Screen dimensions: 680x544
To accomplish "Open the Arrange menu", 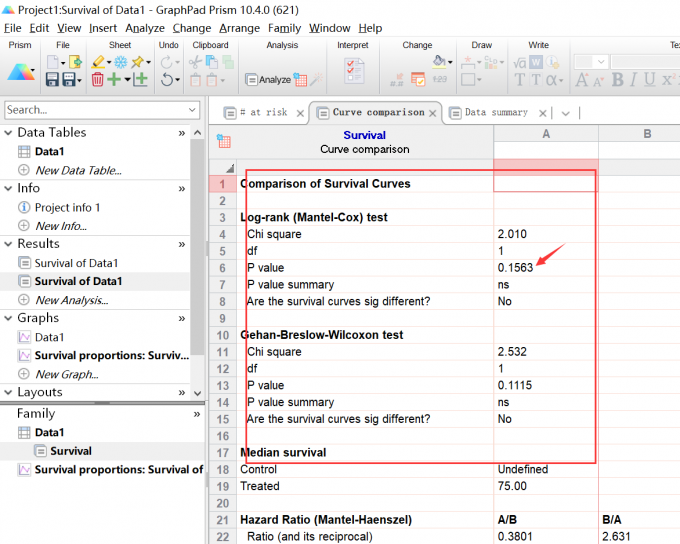I will [x=239, y=28].
